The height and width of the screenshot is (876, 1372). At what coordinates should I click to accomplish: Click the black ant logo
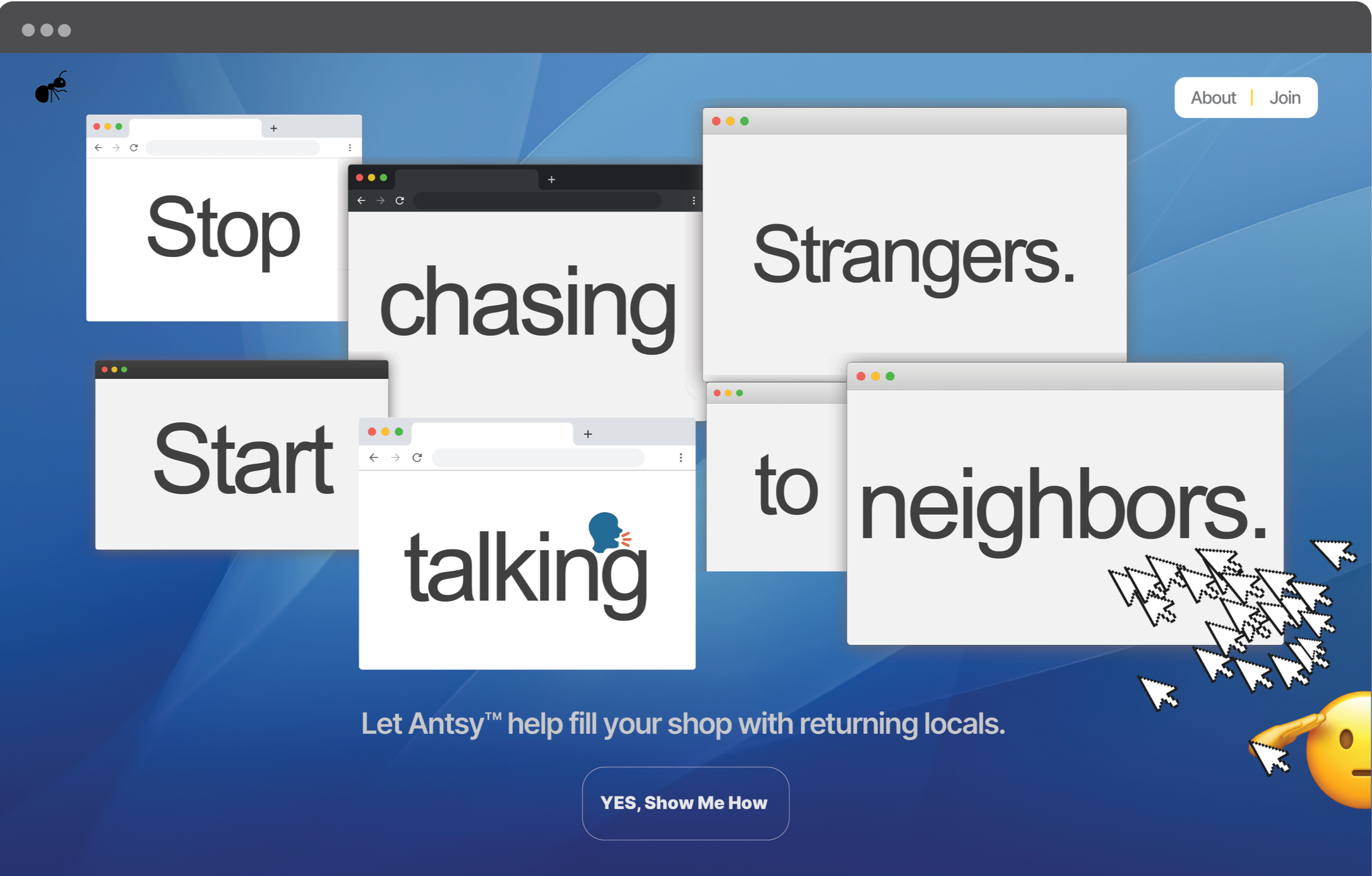point(51,87)
